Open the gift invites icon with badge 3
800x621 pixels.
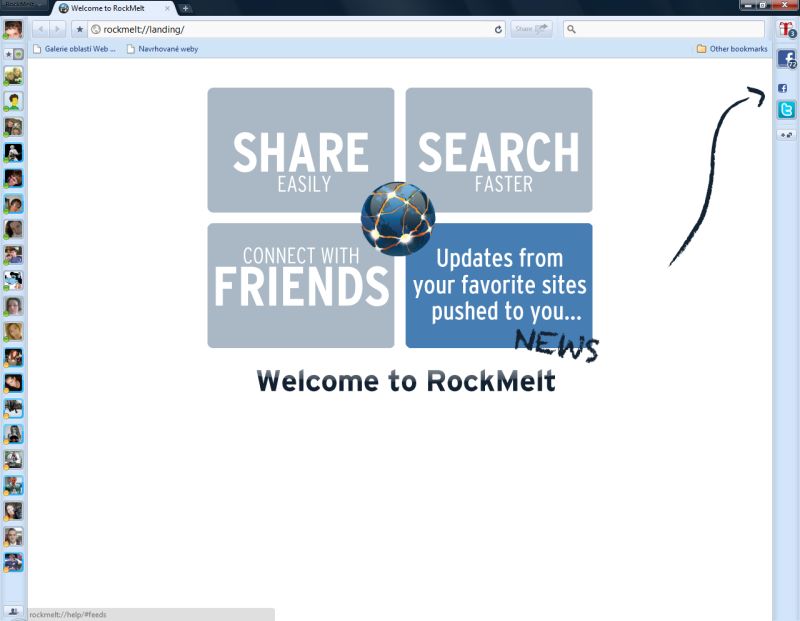(786, 29)
